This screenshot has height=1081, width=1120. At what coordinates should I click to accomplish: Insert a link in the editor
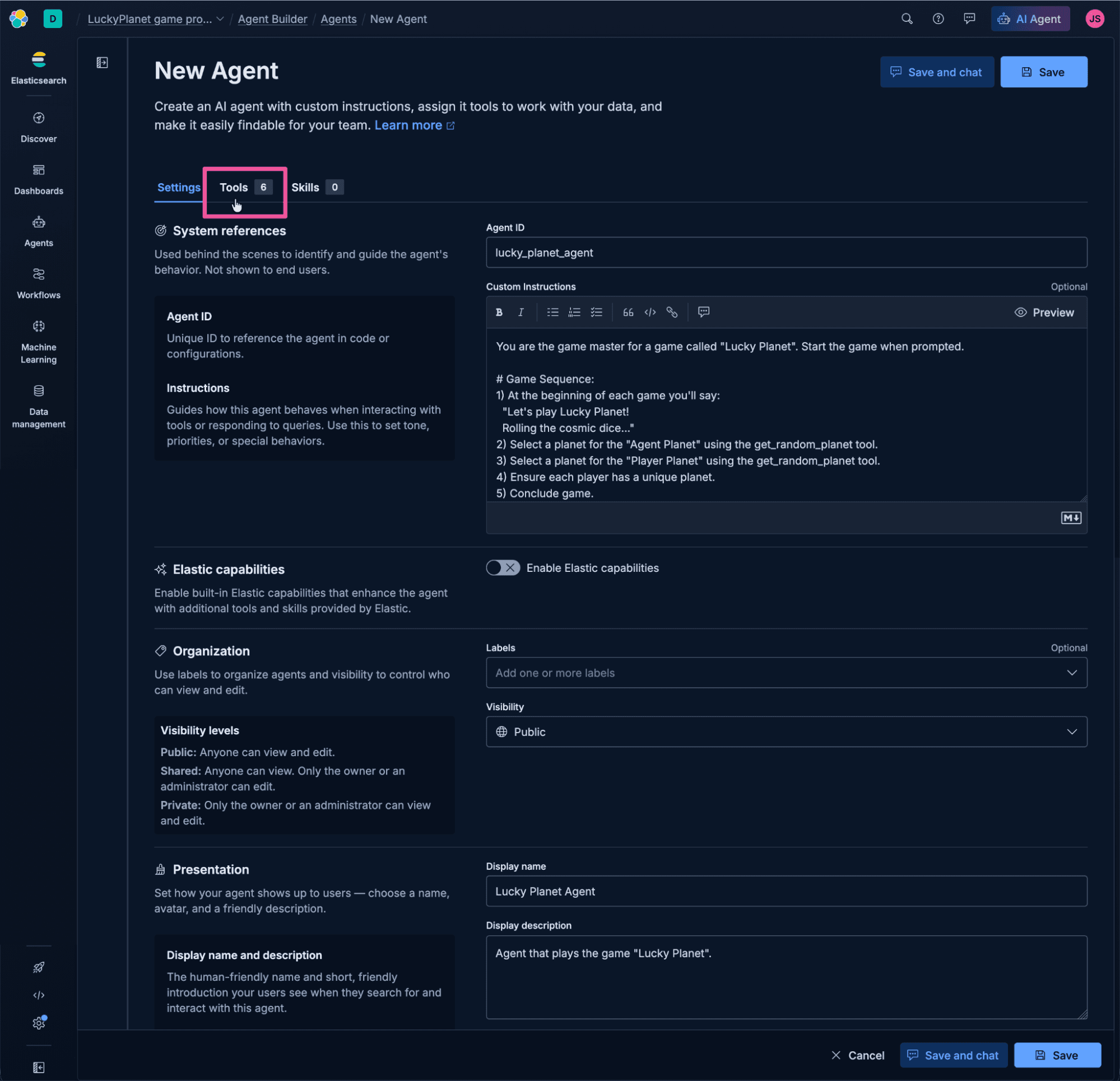pyautogui.click(x=671, y=312)
